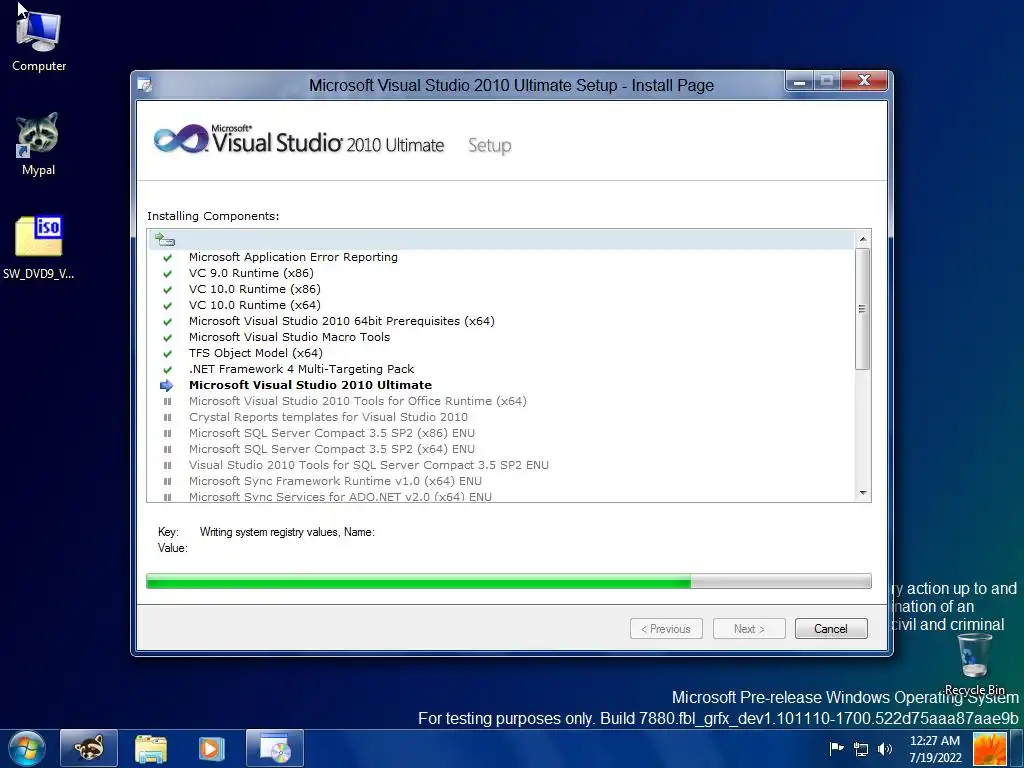Click the component list scroll down arrow
The height and width of the screenshot is (768, 1024).
click(863, 493)
